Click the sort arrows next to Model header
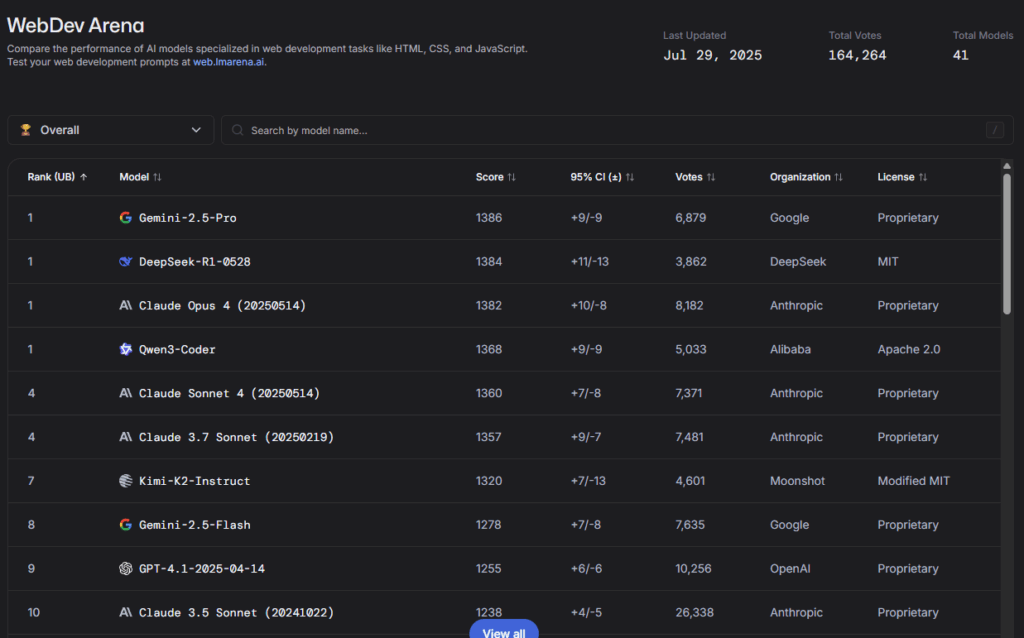The image size is (1024, 638). point(157,177)
